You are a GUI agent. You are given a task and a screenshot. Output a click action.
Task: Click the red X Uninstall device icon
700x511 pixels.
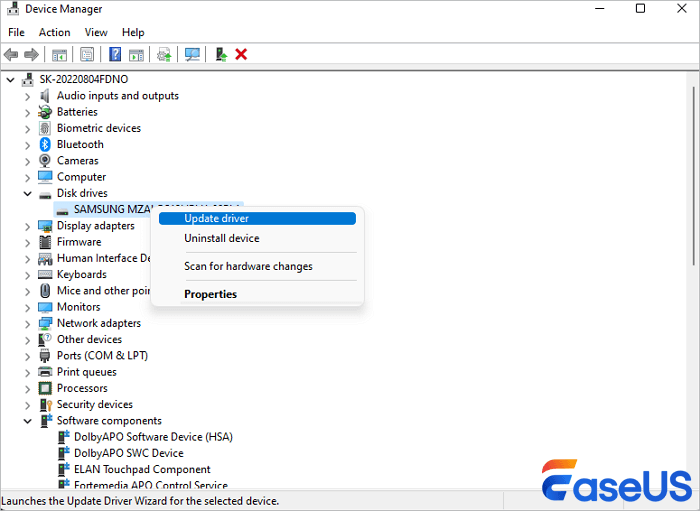pos(241,54)
